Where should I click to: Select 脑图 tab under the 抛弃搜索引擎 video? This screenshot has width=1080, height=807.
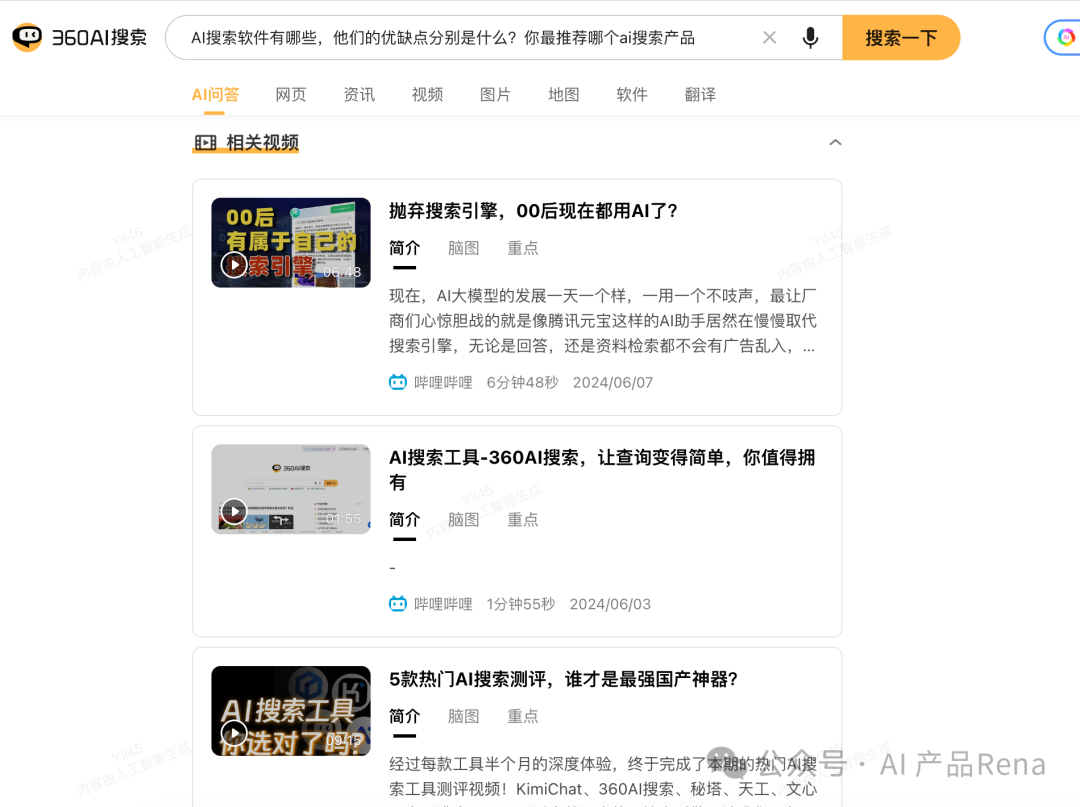[463, 248]
